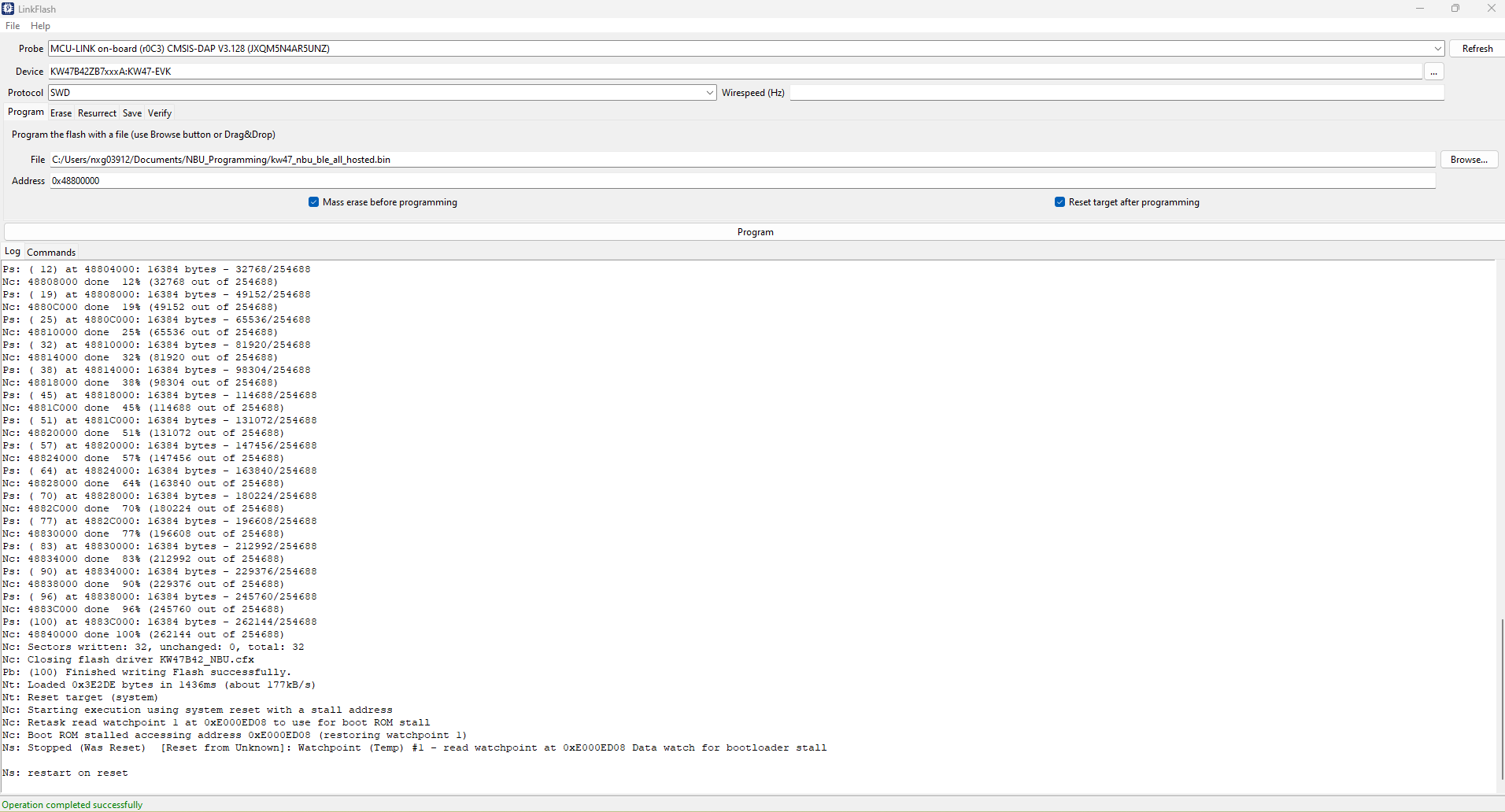Disable Mass erase before programming

pyautogui.click(x=313, y=201)
